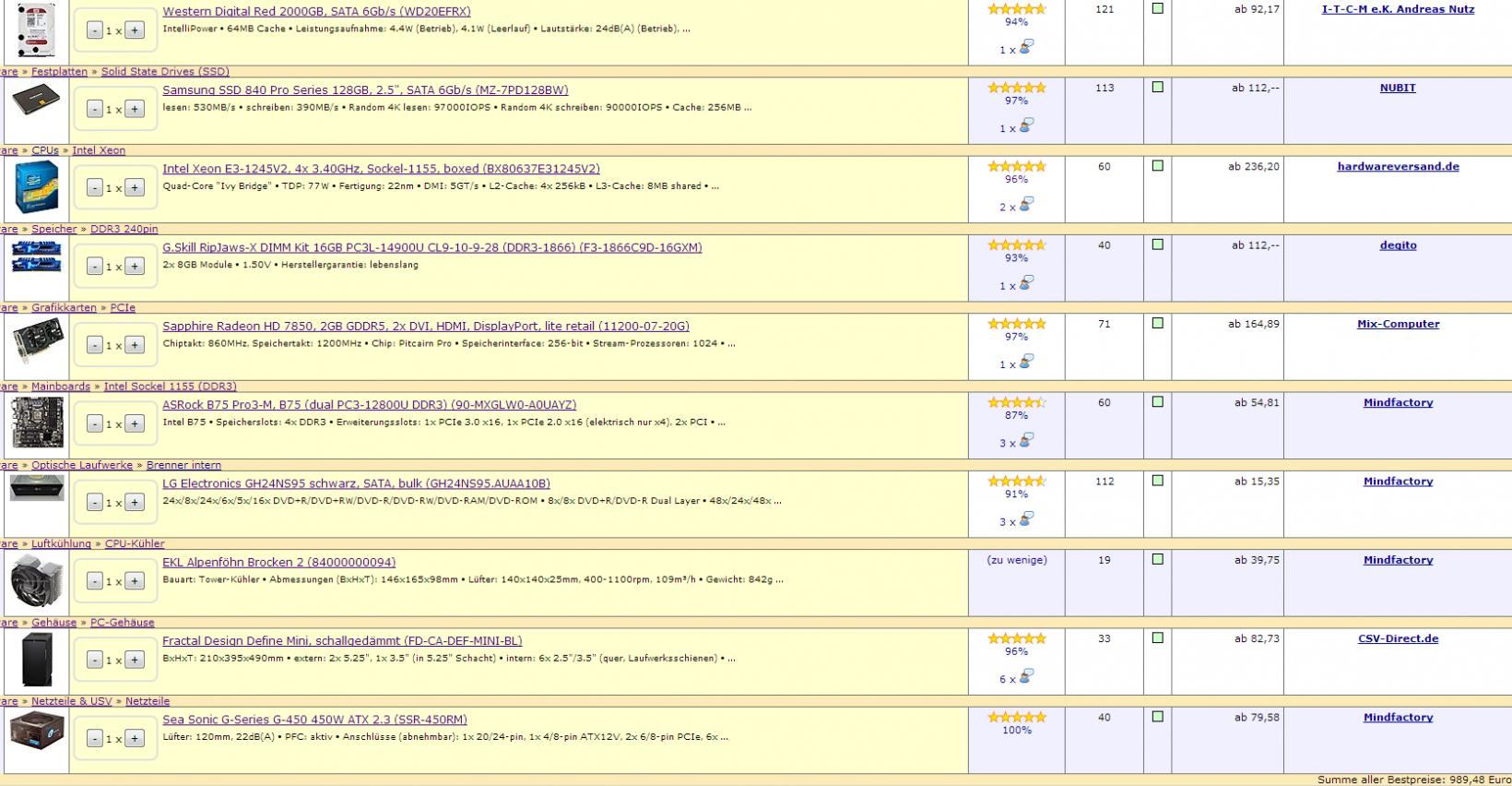Open the 2 x user reviews icon for Intel Xeon
The width and height of the screenshot is (1512, 786).
(1027, 203)
